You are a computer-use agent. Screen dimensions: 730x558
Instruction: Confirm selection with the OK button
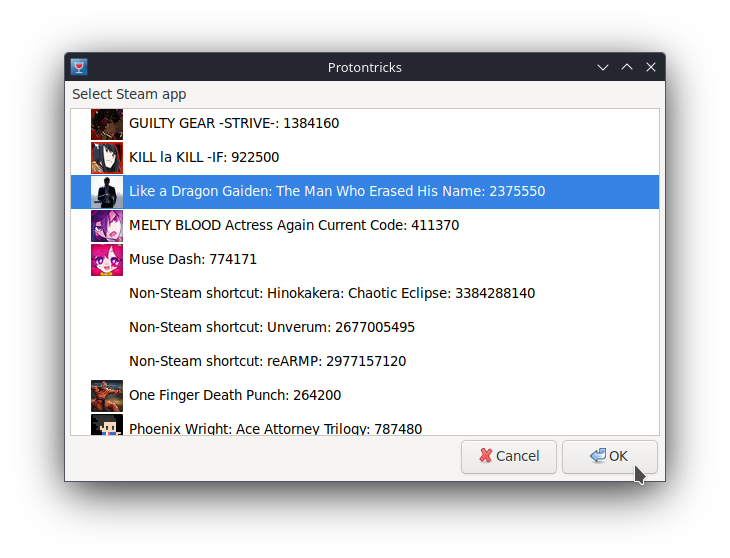point(609,457)
